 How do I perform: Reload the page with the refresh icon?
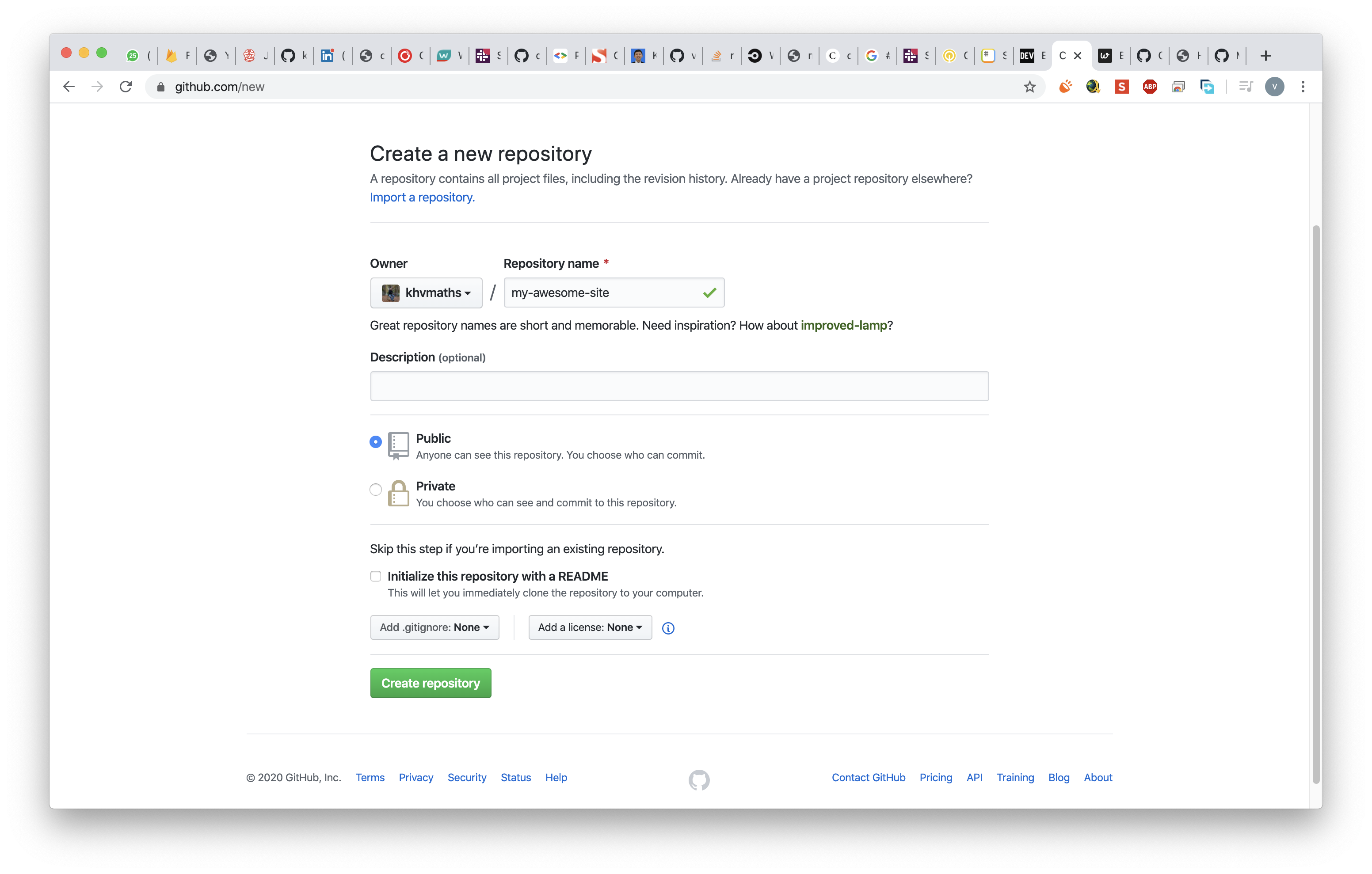[126, 87]
